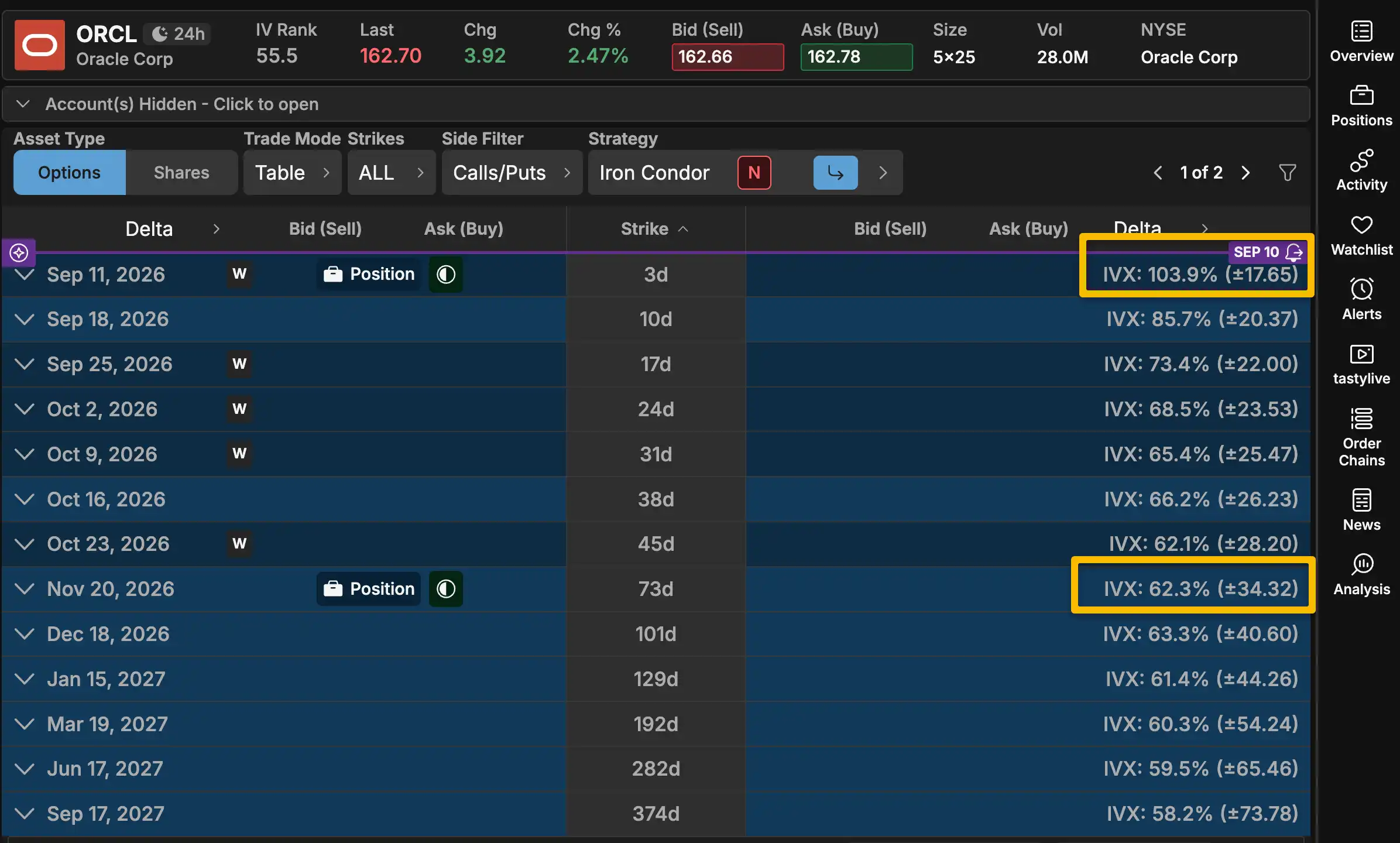Open the Watchlist sidebar panel
Viewport: 1400px width, 843px height.
click(x=1361, y=235)
